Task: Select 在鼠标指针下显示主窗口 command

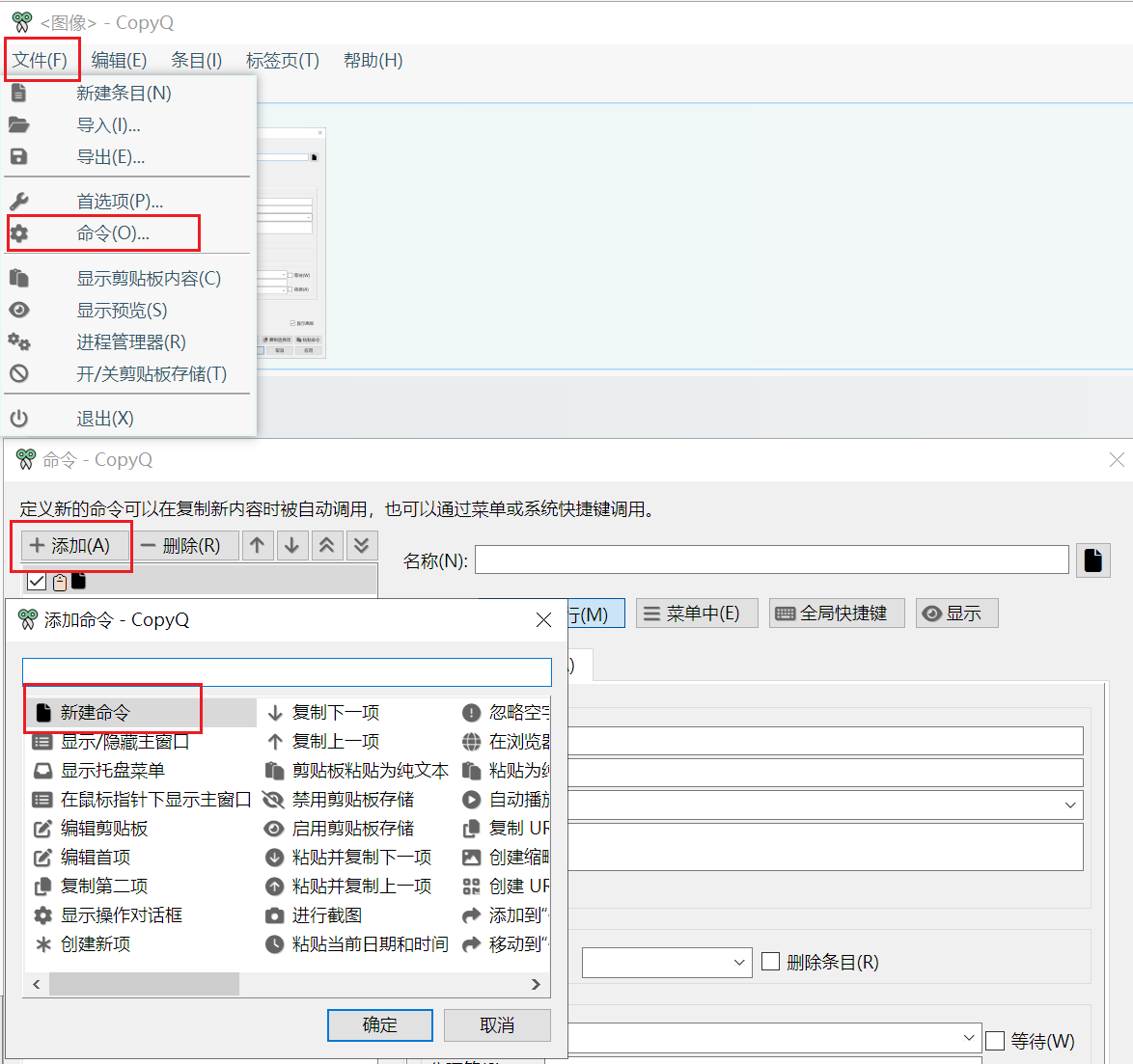Action: [x=141, y=799]
